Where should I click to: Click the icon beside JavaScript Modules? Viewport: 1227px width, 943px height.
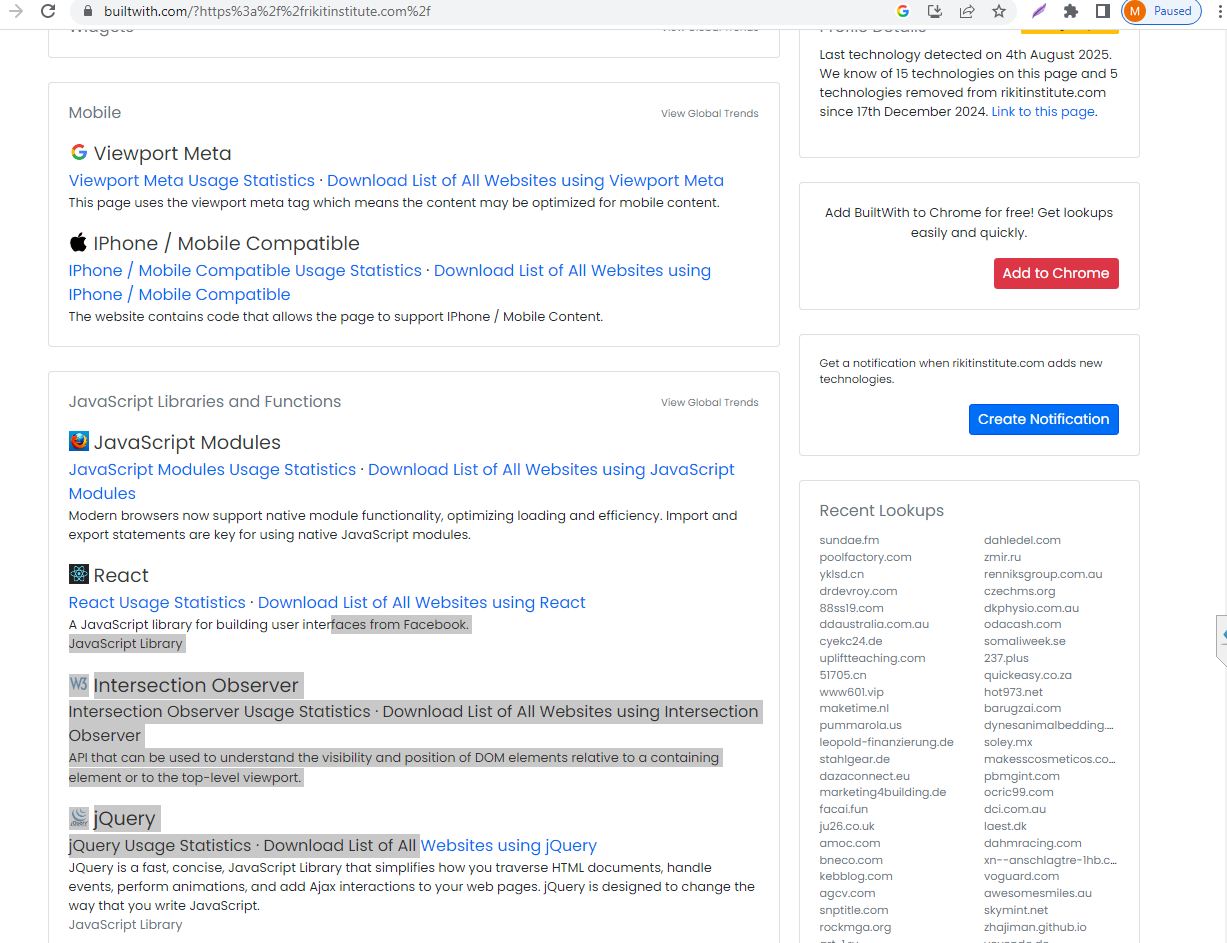pyautogui.click(x=79, y=441)
